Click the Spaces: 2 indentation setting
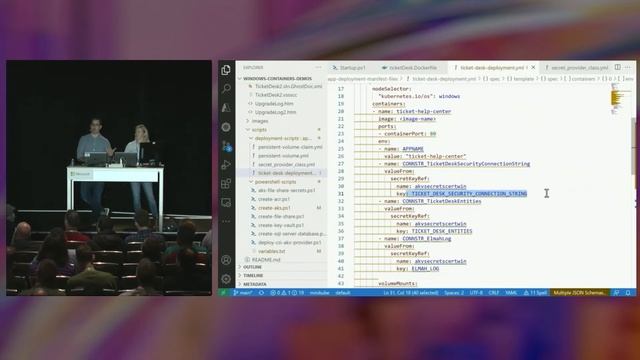Image resolution: width=640 pixels, height=360 pixels. click(x=454, y=293)
